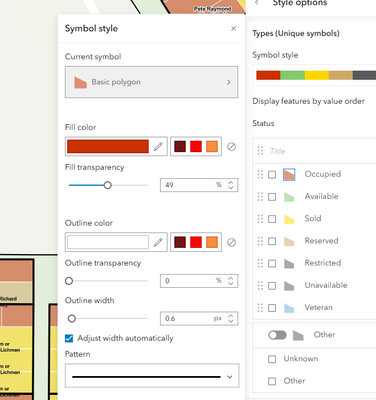Check the Unknown checkbox
The image size is (376, 400).
(x=272, y=359)
